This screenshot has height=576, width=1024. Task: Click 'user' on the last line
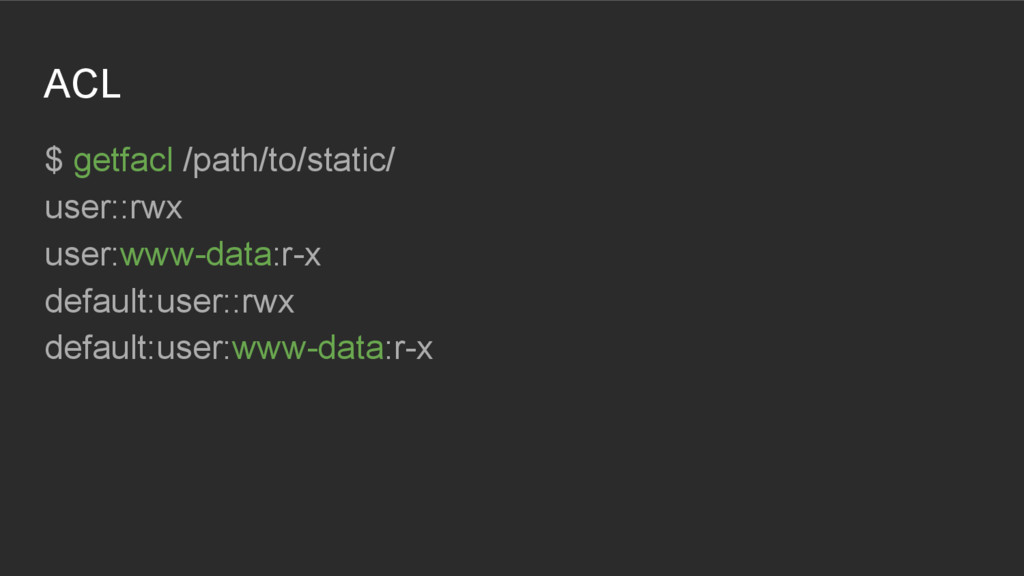pos(189,349)
